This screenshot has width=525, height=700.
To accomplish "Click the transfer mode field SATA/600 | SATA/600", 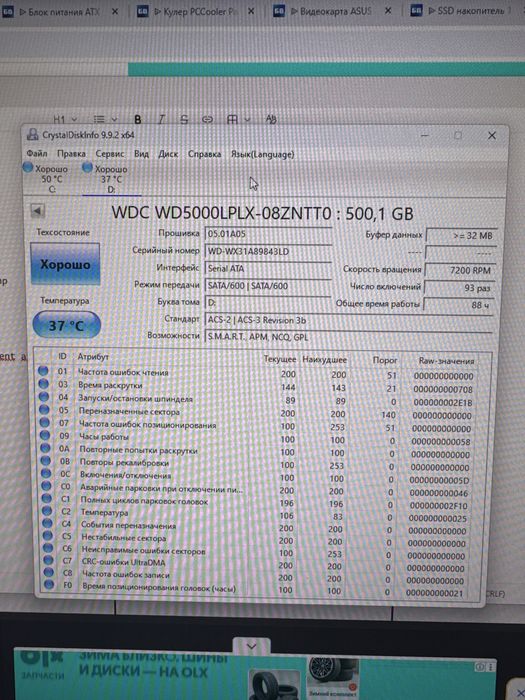I will pos(268,286).
